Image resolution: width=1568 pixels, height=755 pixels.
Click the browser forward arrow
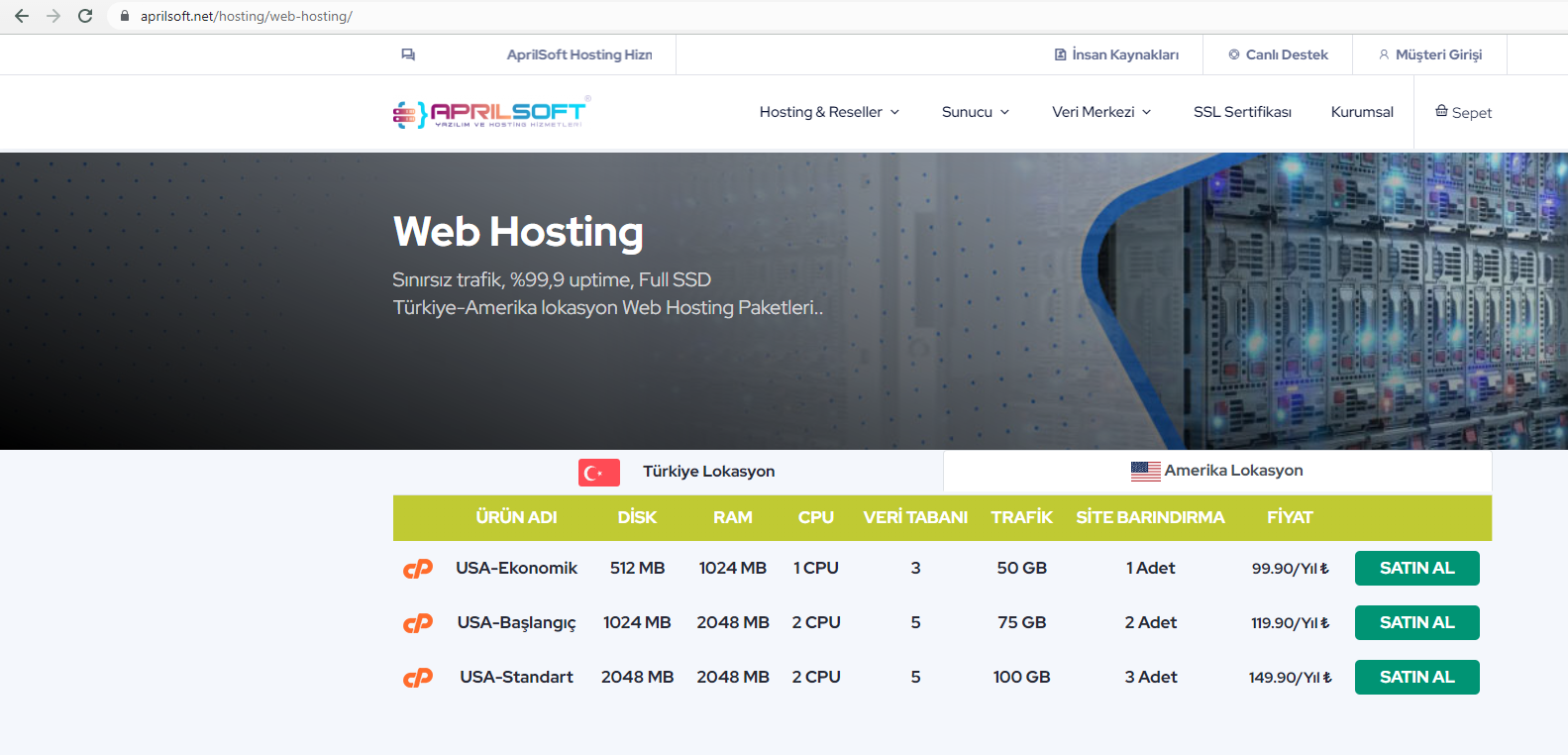pyautogui.click(x=53, y=16)
